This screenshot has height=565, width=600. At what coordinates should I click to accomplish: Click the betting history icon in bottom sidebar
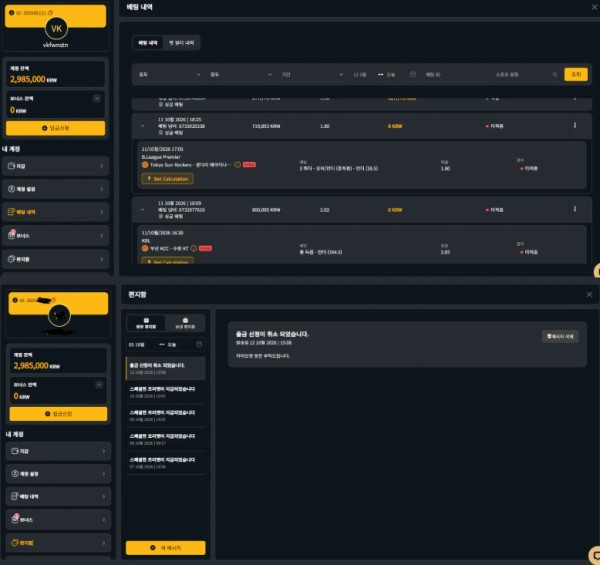pyautogui.click(x=15, y=497)
